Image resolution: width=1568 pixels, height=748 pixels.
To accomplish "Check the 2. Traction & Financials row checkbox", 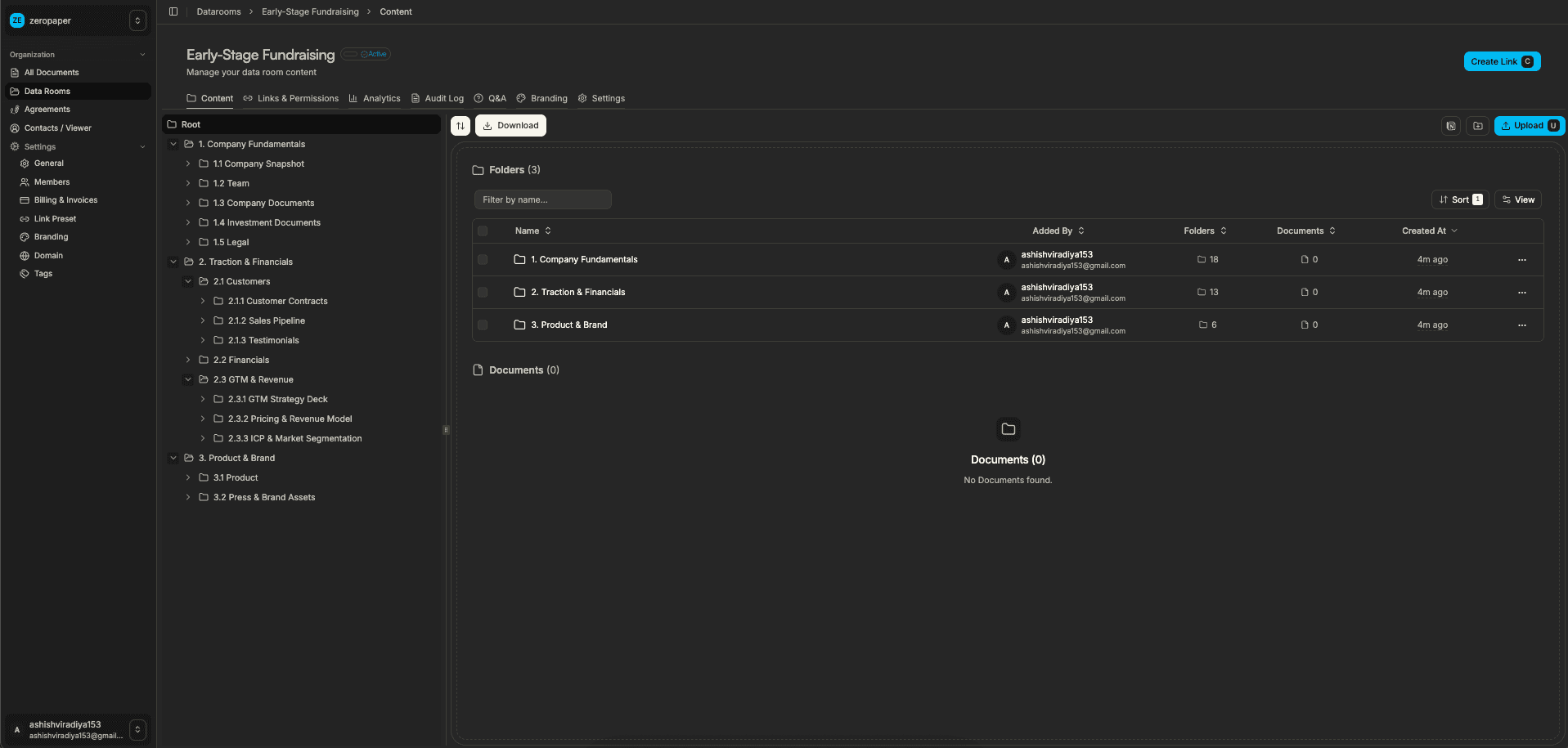I will [482, 292].
